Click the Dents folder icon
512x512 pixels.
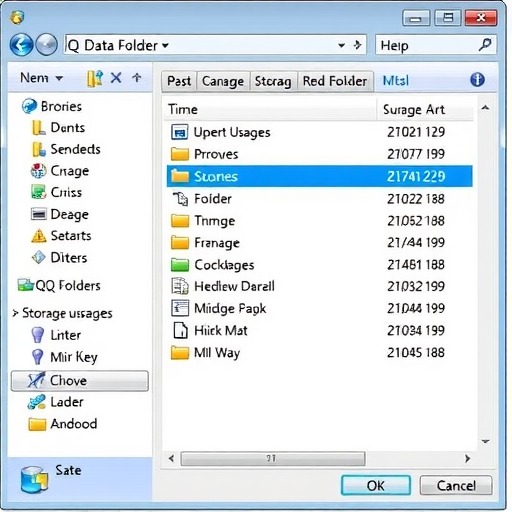[39, 128]
